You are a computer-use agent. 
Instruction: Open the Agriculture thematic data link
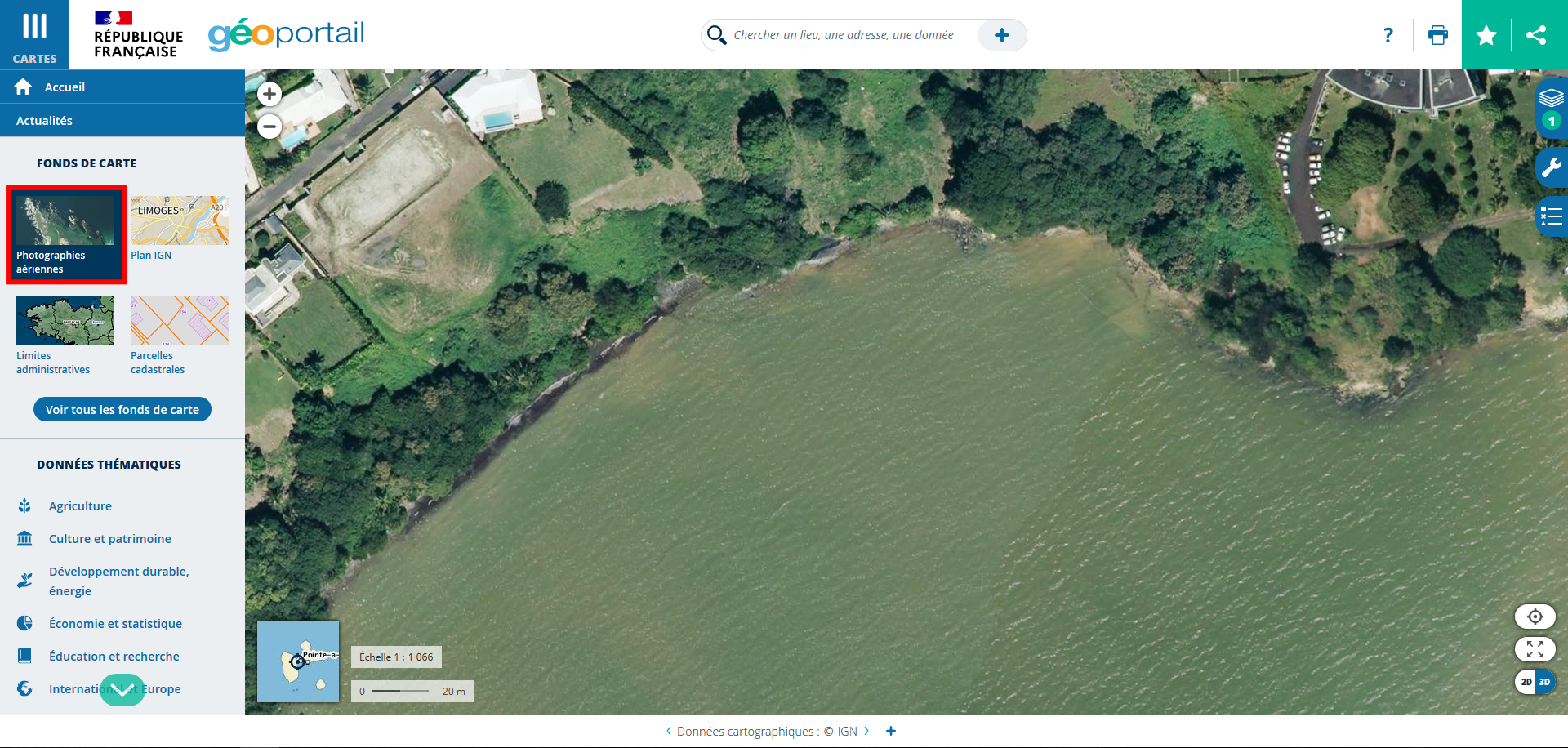(x=80, y=506)
